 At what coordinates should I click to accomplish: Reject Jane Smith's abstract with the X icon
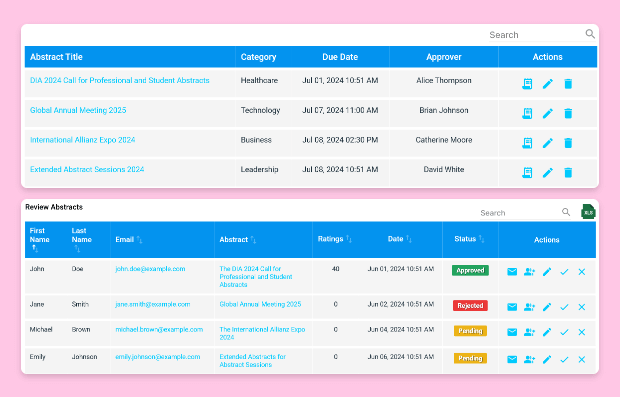582,307
